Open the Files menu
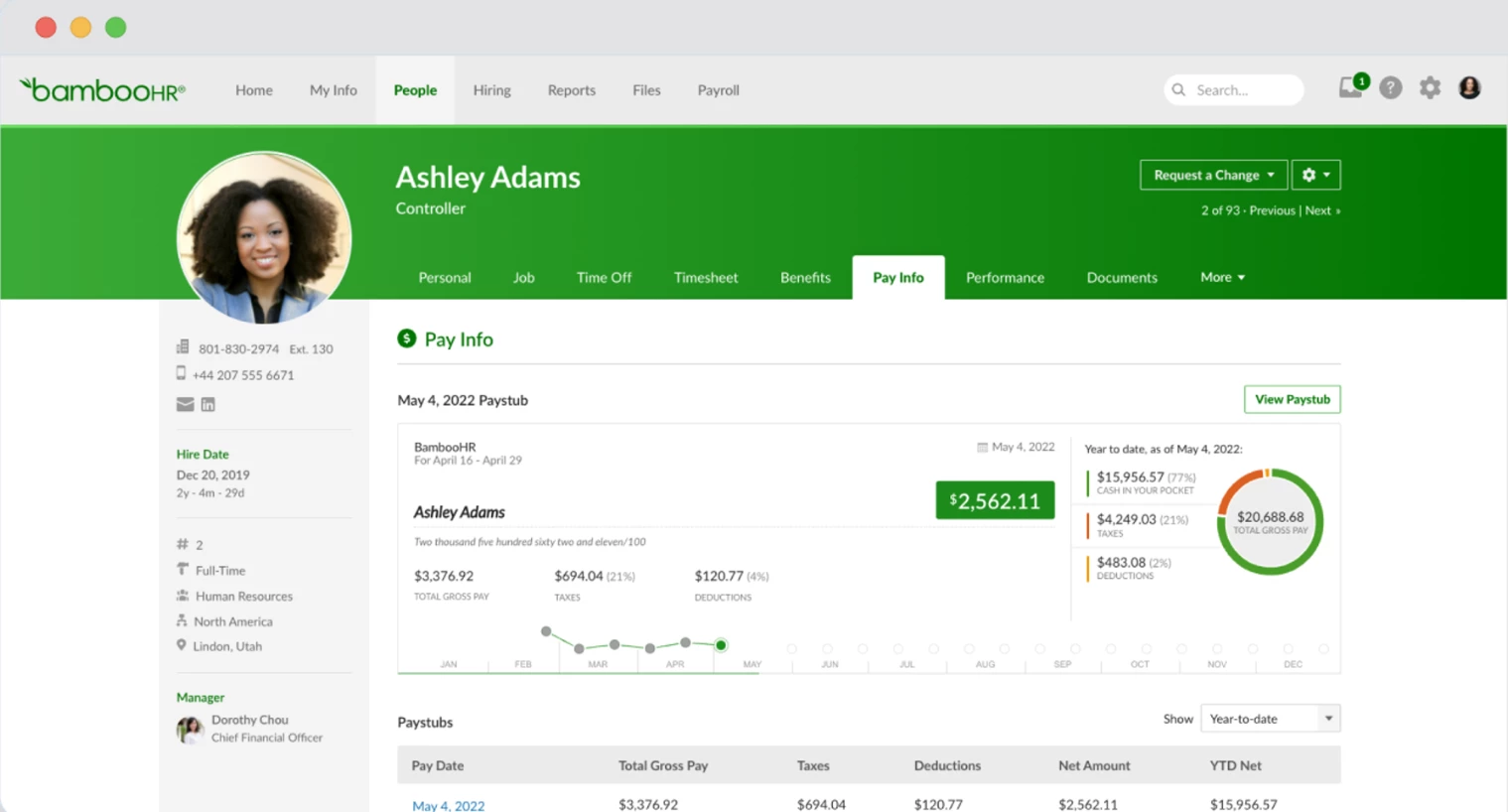 tap(646, 90)
